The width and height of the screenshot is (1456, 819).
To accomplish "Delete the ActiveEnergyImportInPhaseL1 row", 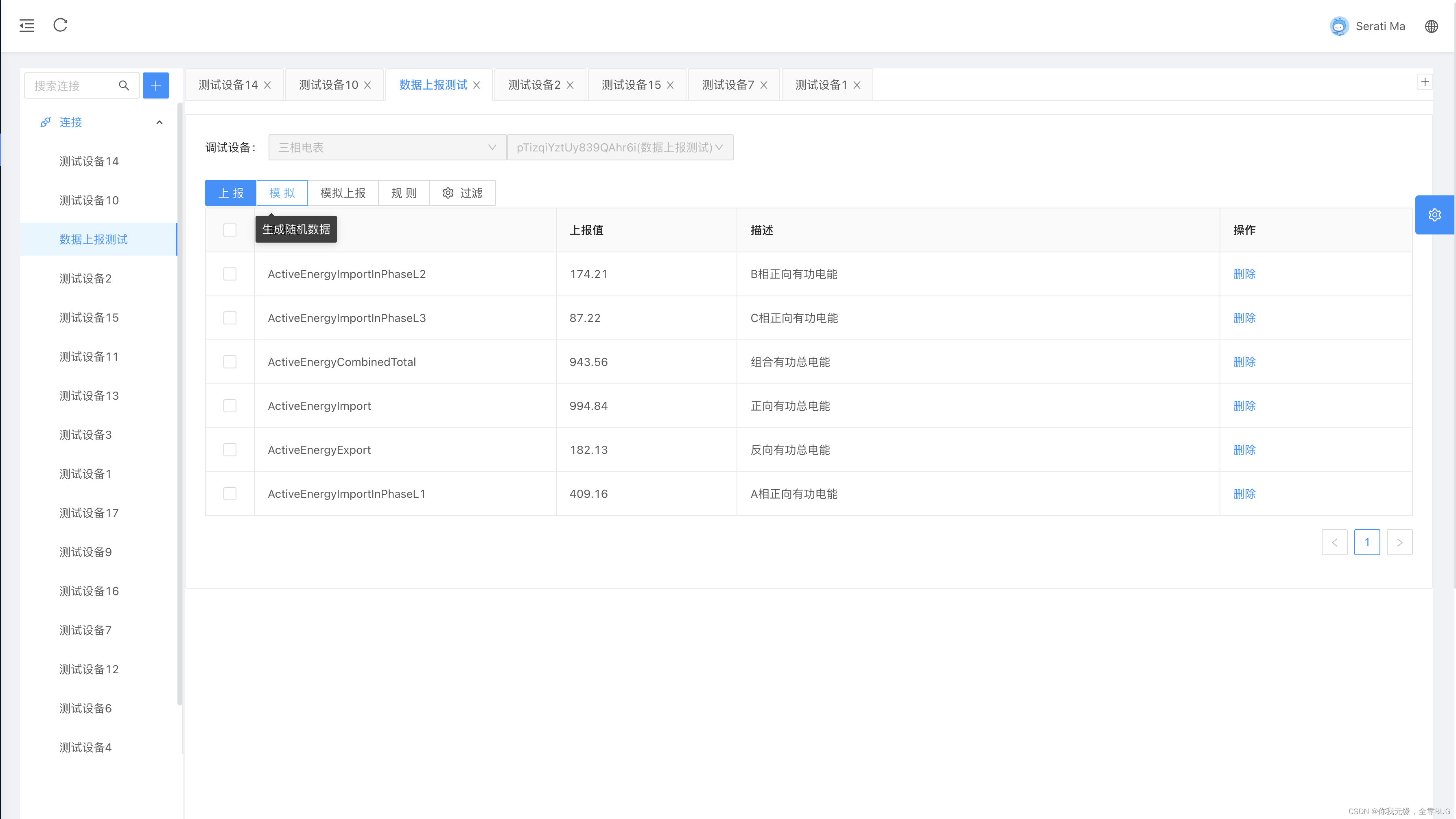I will click(1244, 494).
